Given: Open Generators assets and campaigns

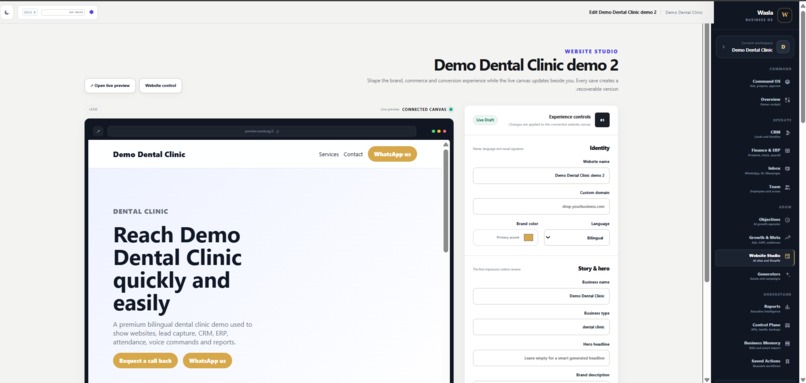Looking at the screenshot, I should pos(754,276).
